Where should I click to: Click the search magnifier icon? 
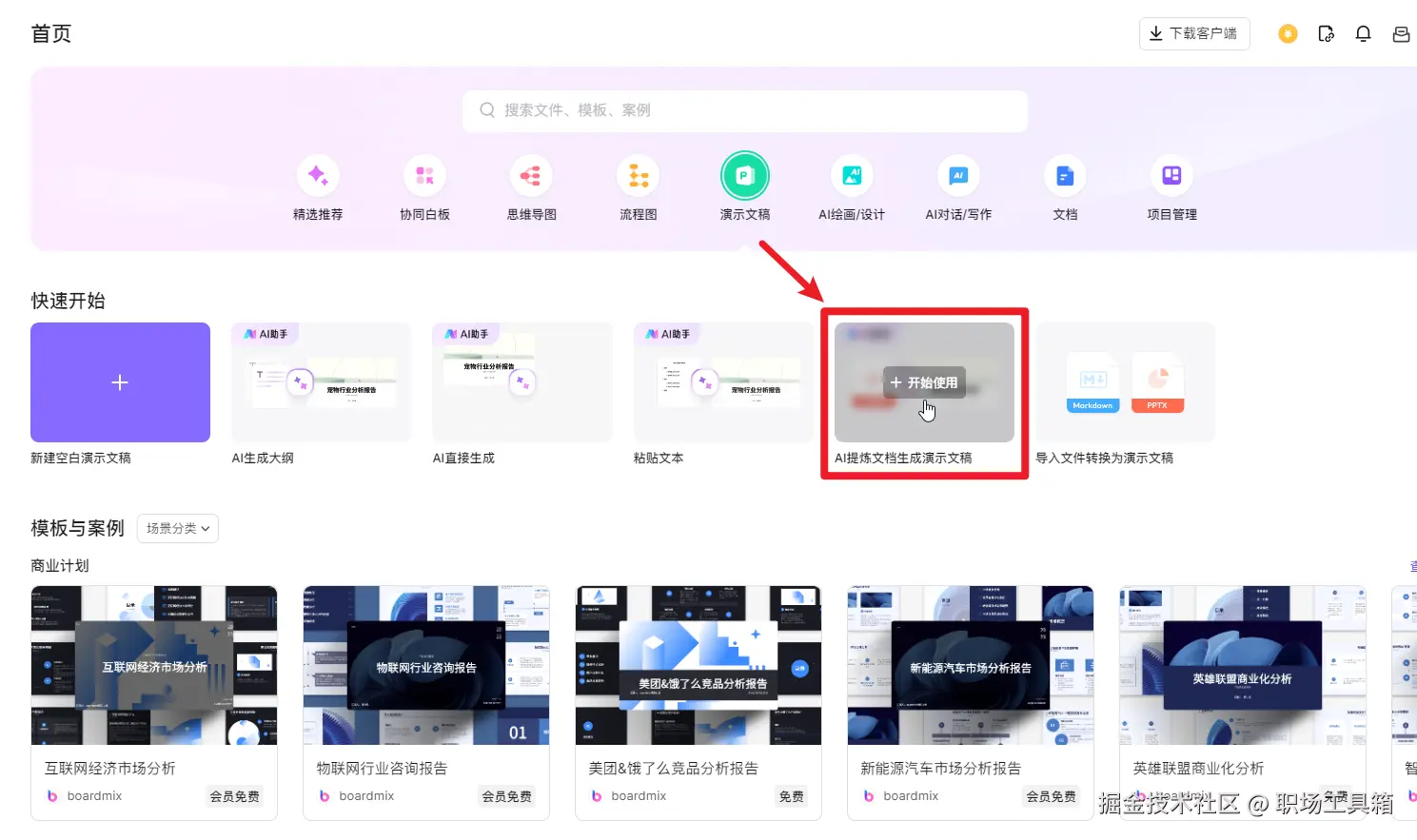coord(487,110)
